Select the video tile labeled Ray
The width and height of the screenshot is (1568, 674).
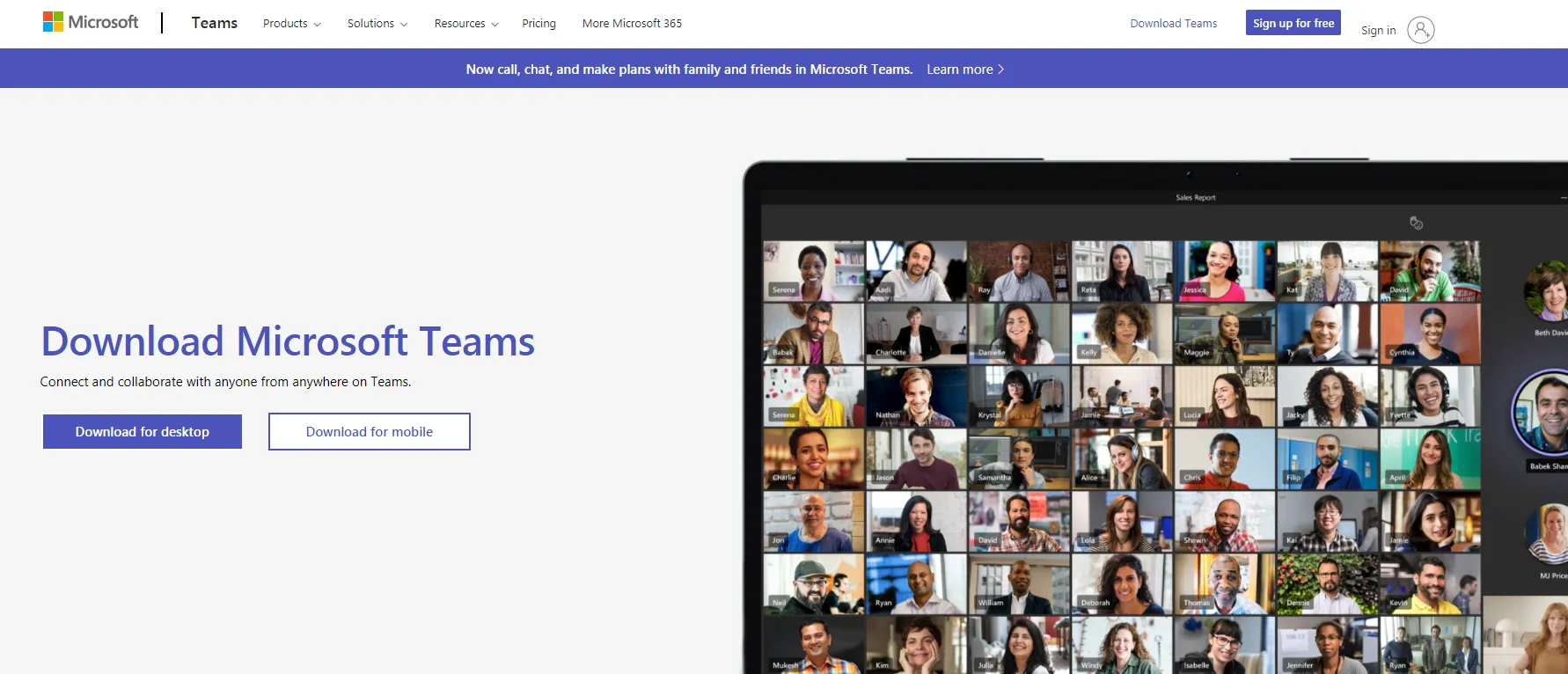[1019, 271]
